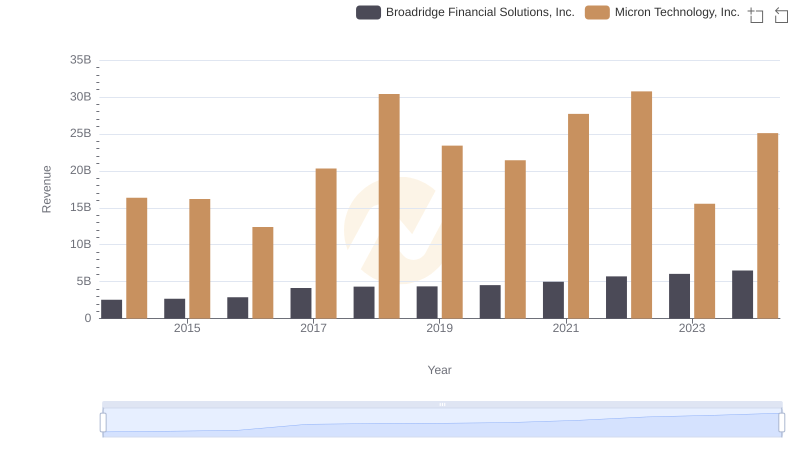
Task: Select Broadridge bar for 2021
Action: (x=554, y=300)
